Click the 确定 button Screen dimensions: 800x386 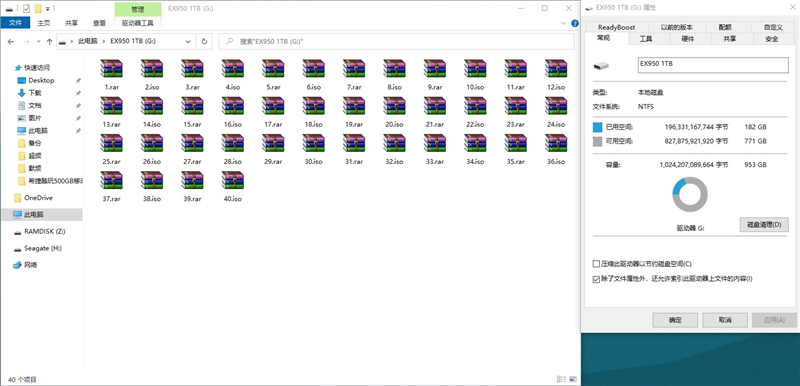pos(675,320)
